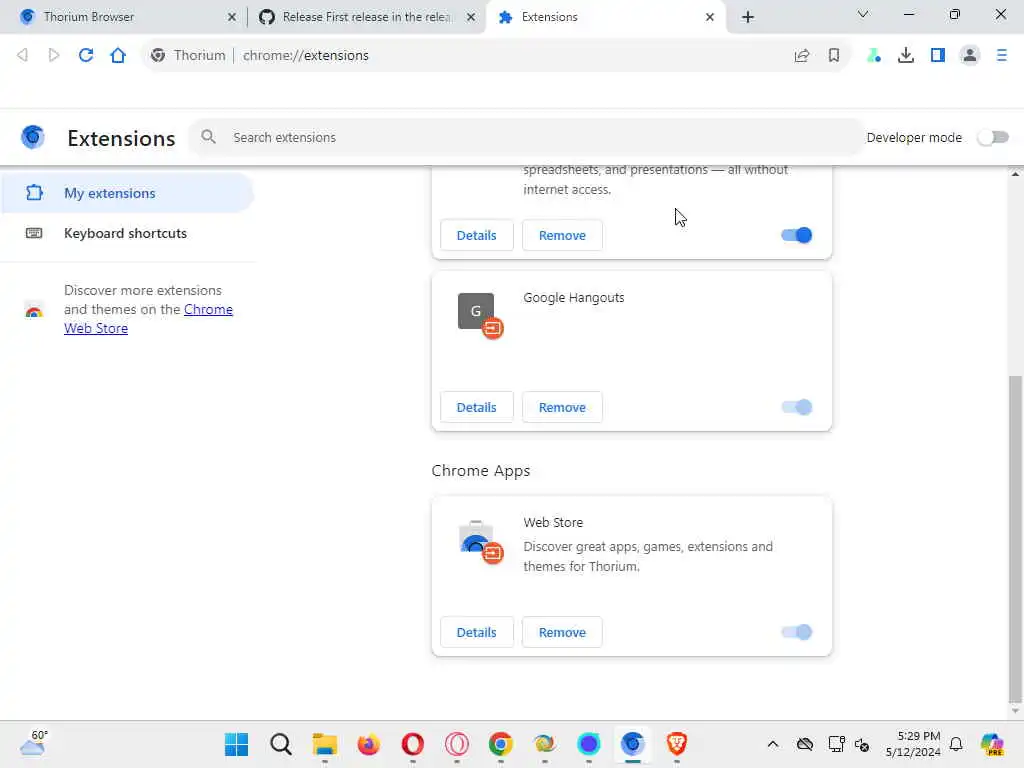Close the GitHub Release tab

[x=471, y=17]
